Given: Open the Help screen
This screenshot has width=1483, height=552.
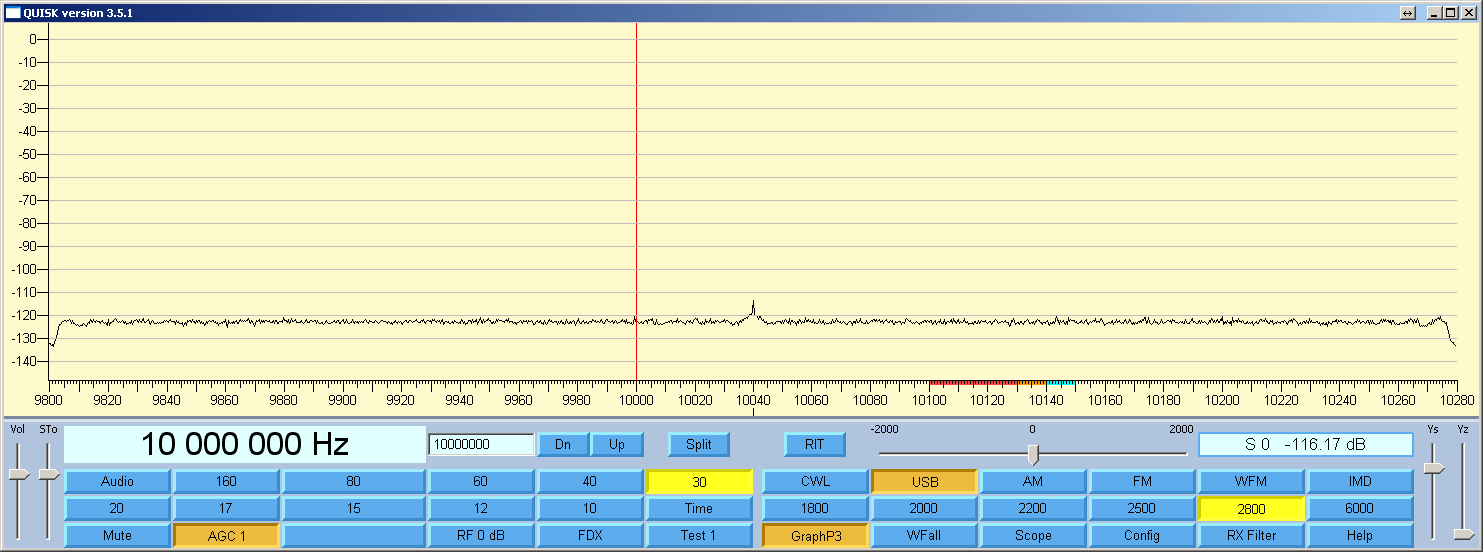Looking at the screenshot, I should pos(1360,535).
